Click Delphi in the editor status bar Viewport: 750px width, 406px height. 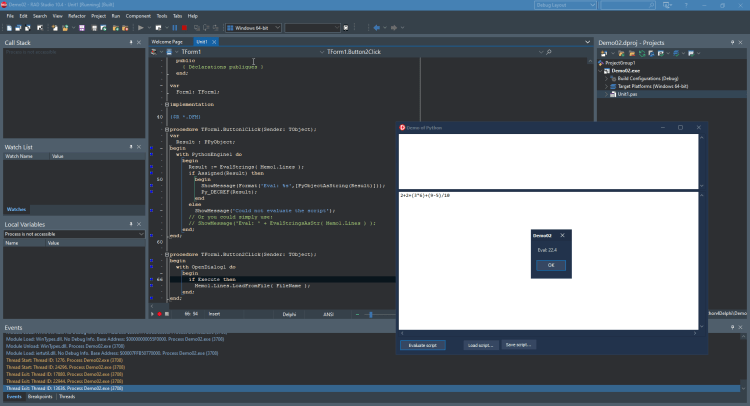(x=289, y=314)
